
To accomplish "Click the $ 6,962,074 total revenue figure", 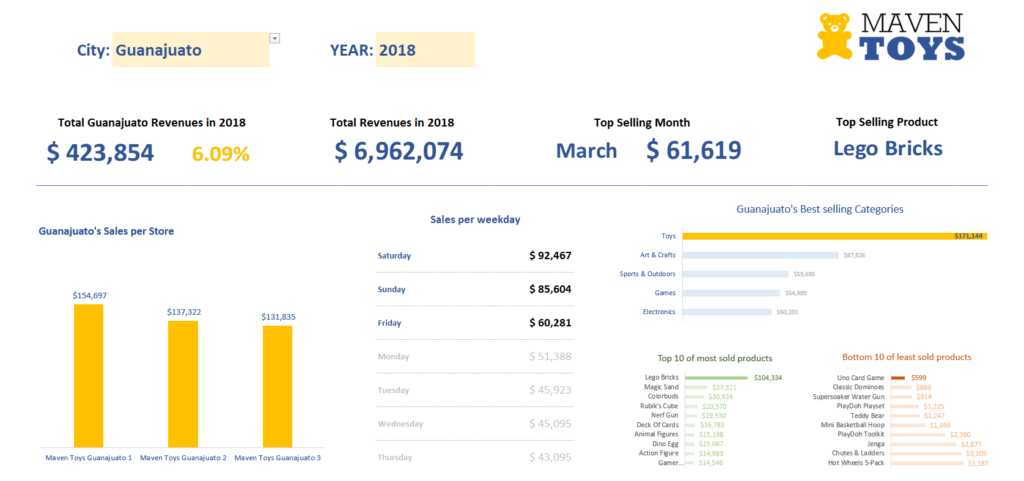I will click(399, 151).
